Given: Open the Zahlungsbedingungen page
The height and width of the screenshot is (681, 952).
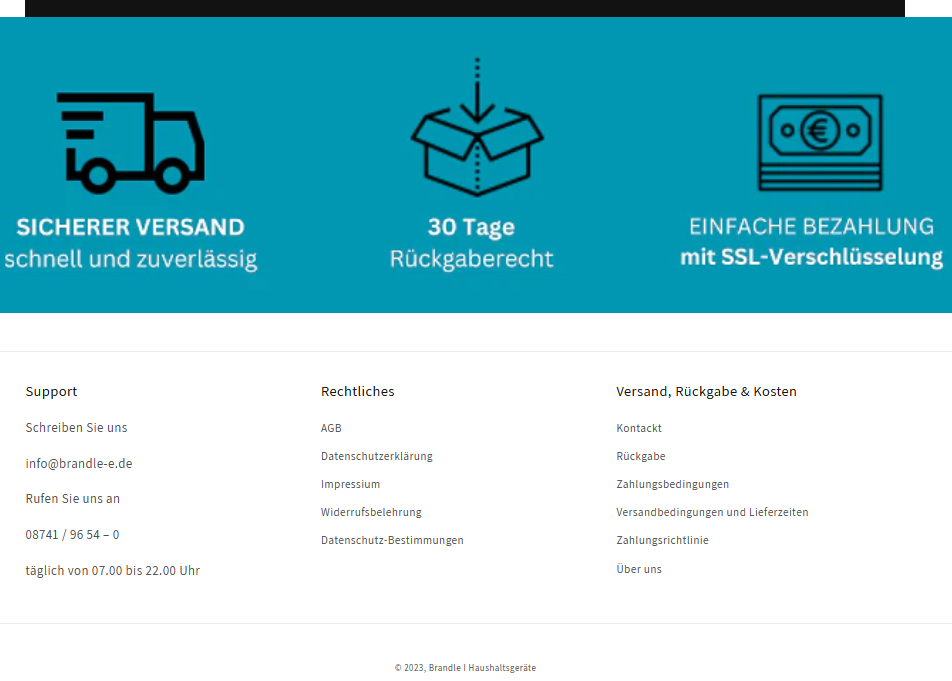Looking at the screenshot, I should (x=673, y=484).
